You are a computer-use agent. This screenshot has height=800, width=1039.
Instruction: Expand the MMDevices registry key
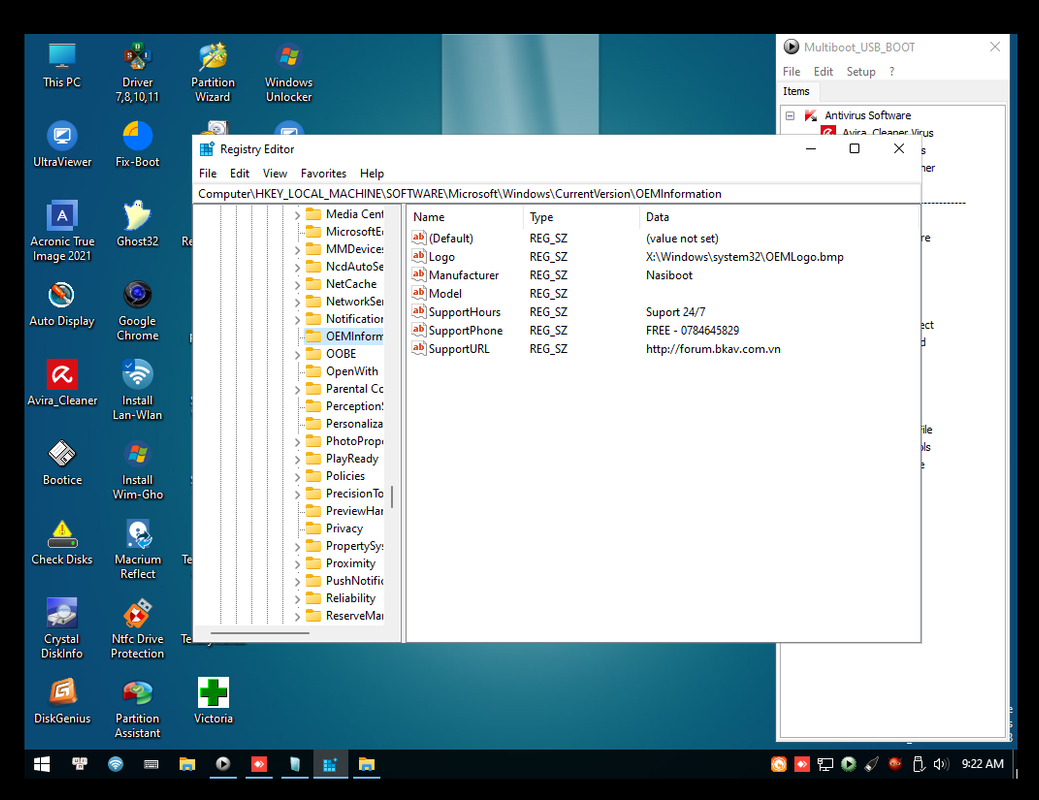coord(297,250)
